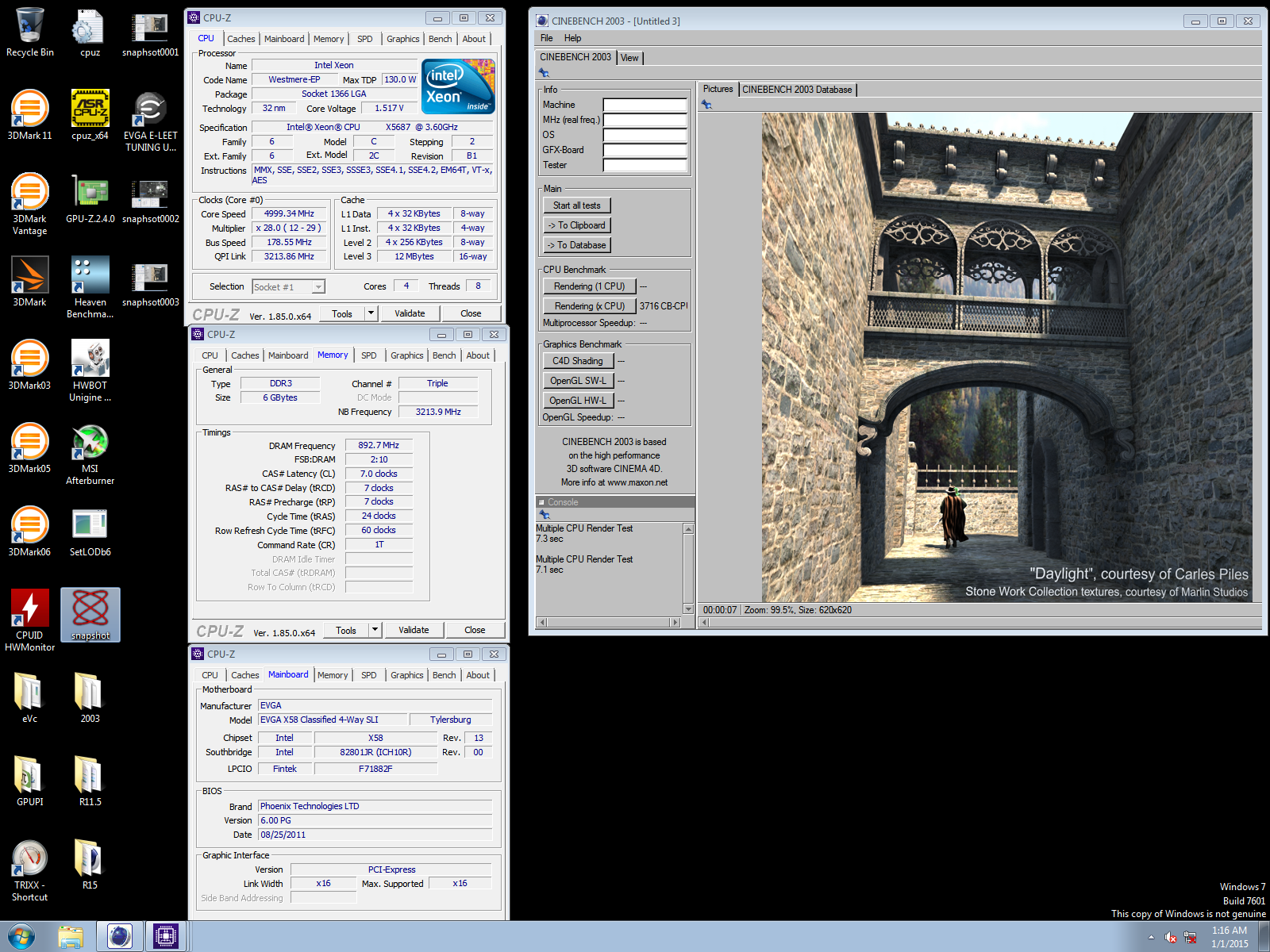Open the snaphsot0001 image file

click(150, 33)
